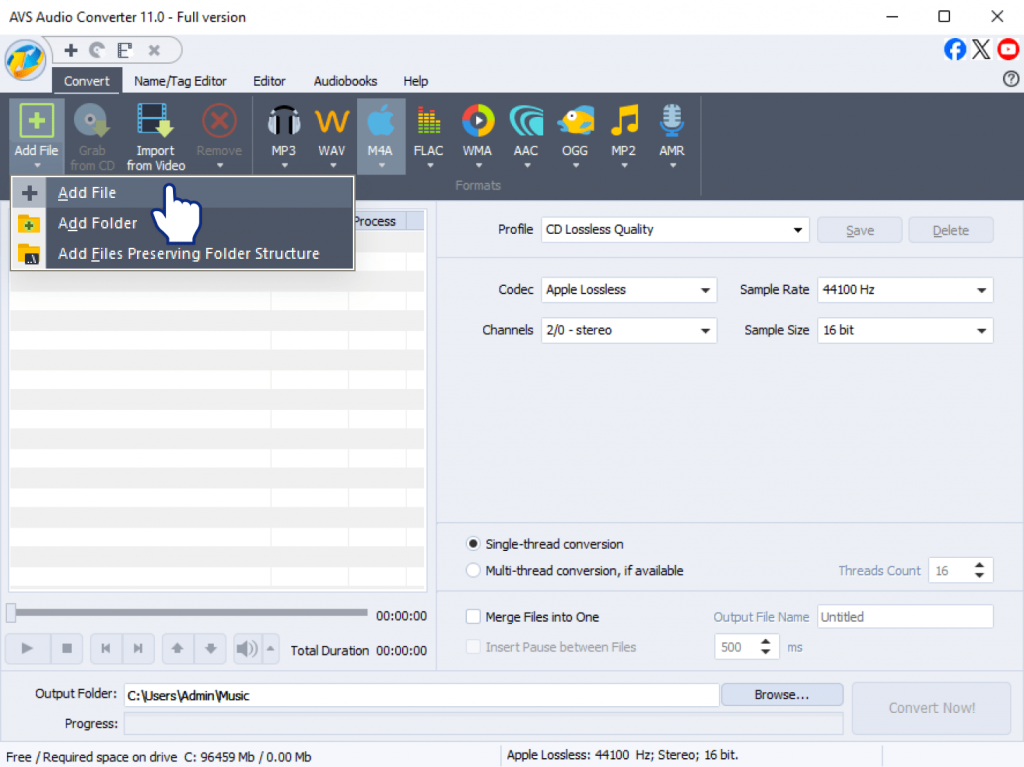Open the Codec dropdown
Viewport: 1024px width, 767px height.
tap(628, 290)
